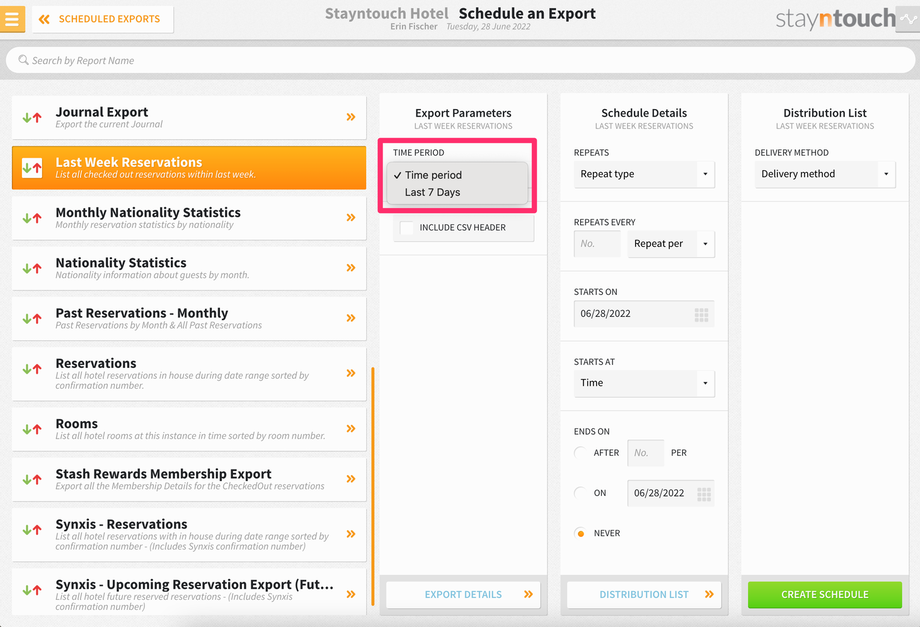Open Past Reservations - Monthly chevron
The height and width of the screenshot is (627, 920).
351,318
